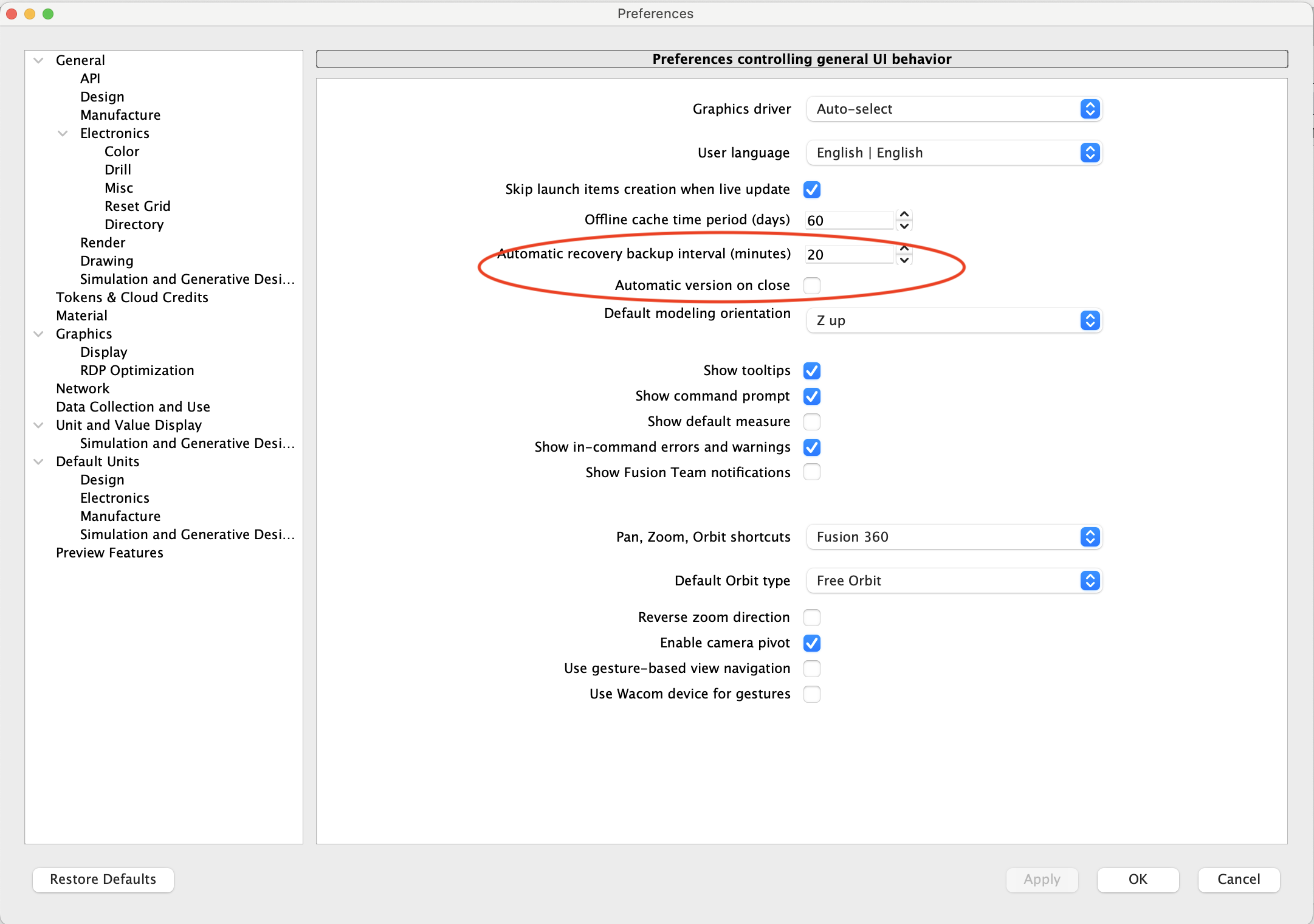The image size is (1314, 924).
Task: Open Default Orbit type dropdown
Action: tap(954, 581)
